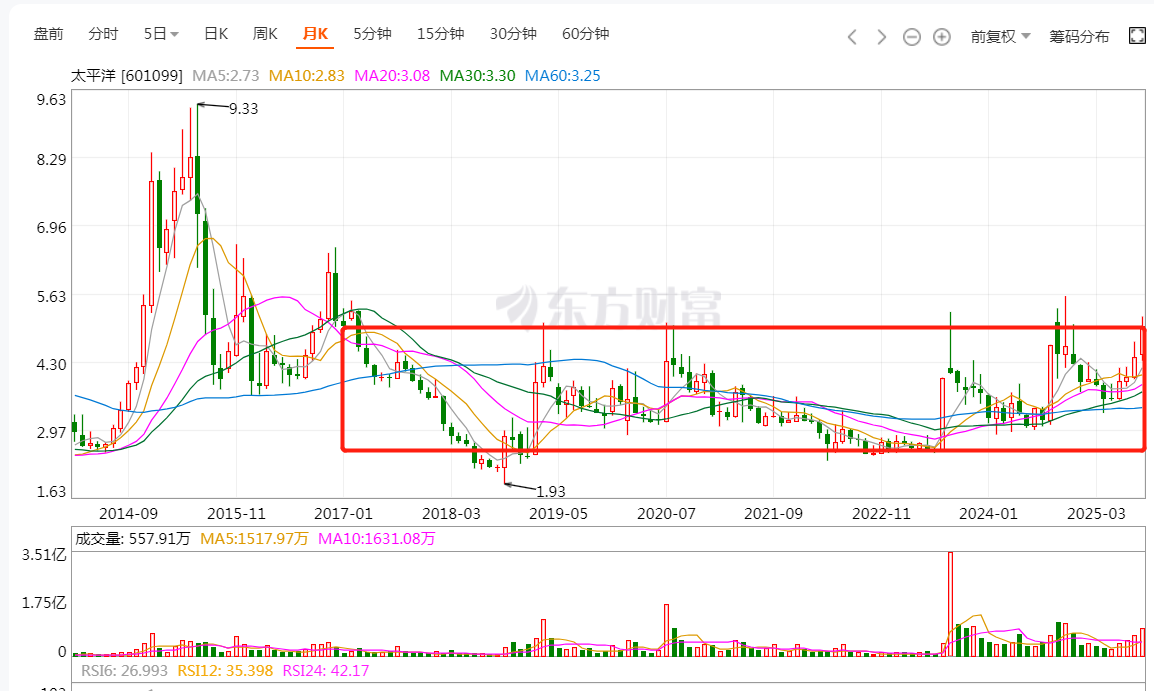Switch to the 周K weekly chart
Screen dimensions: 1154x691
(265, 34)
